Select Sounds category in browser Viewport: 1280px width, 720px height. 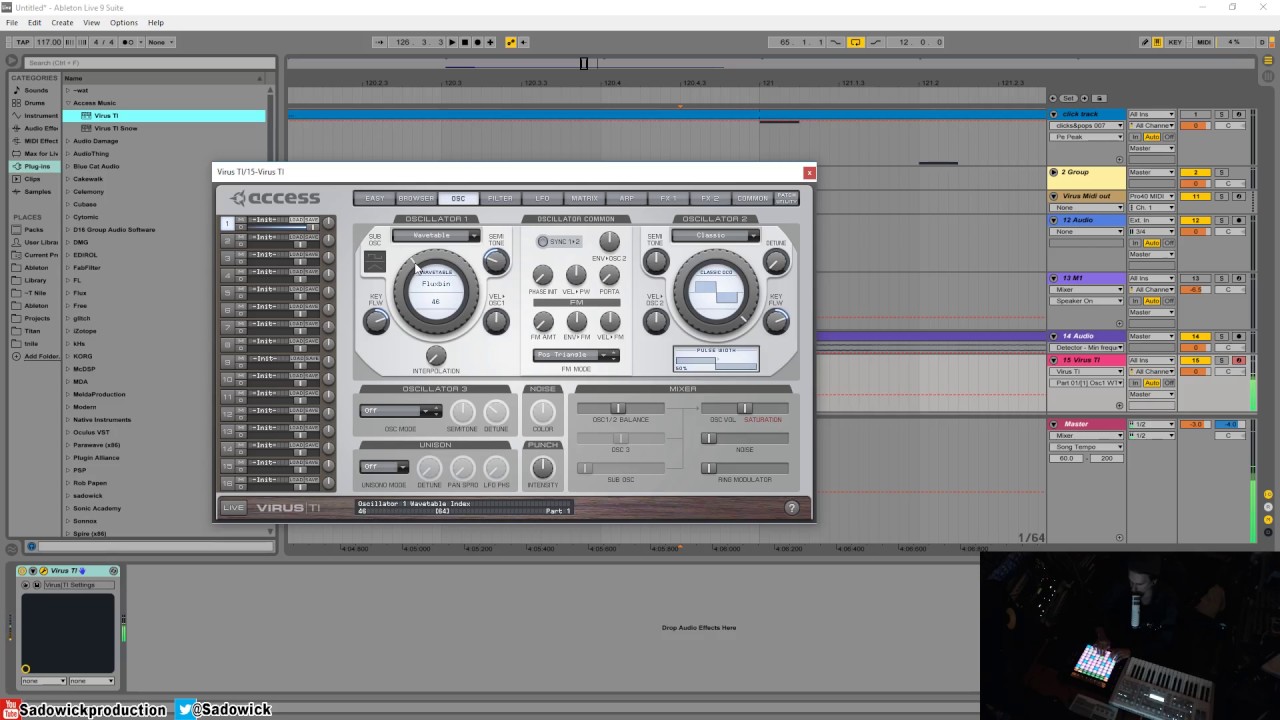(x=36, y=90)
